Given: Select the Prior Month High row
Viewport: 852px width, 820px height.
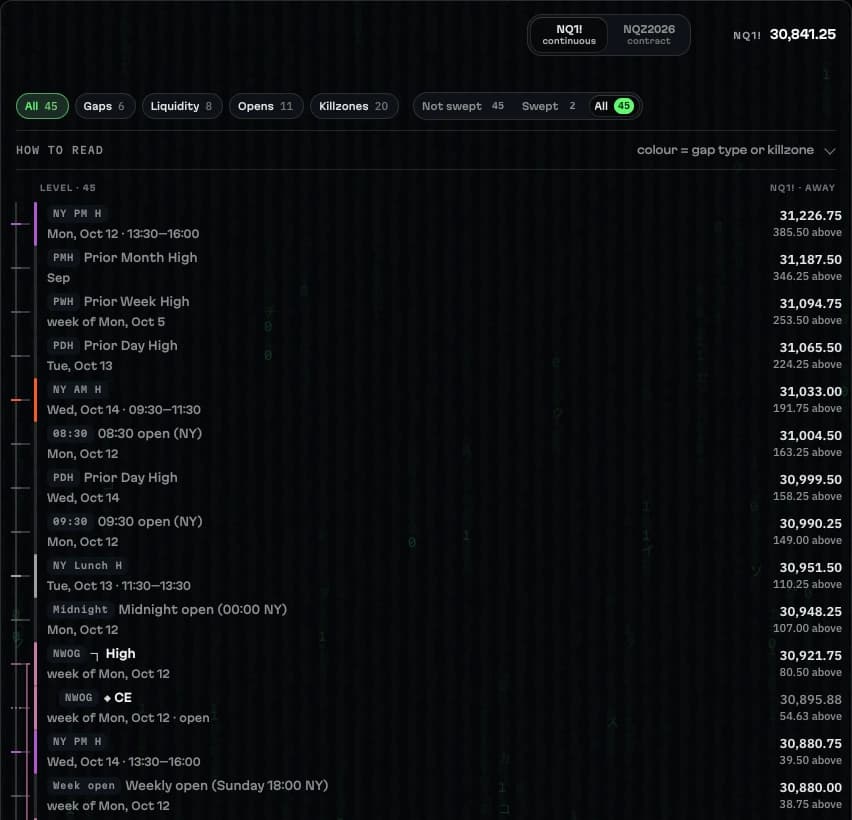Looking at the screenshot, I should (x=438, y=267).
